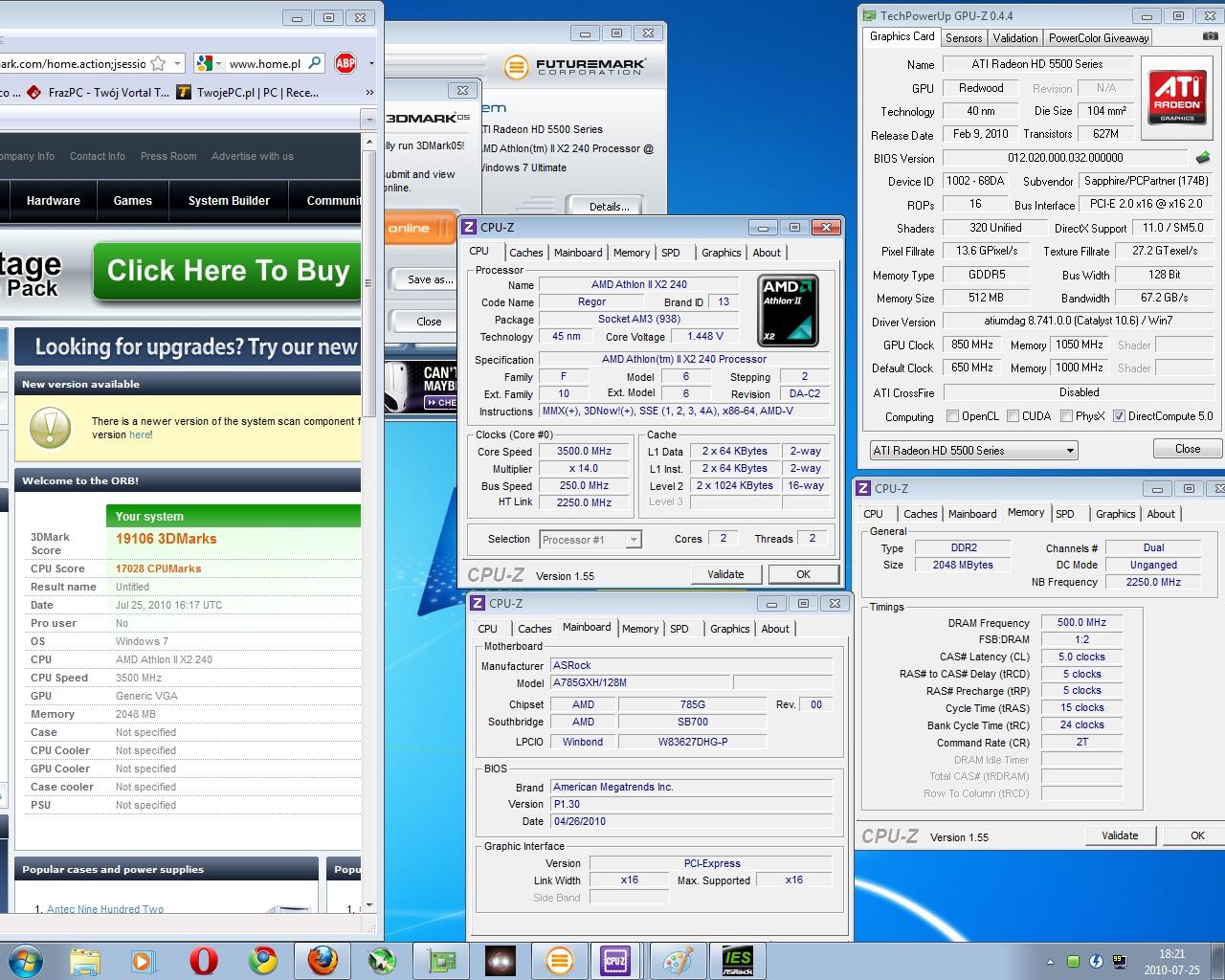
Task: Click the GPU-Z graphics card taskbar icon
Action: click(441, 961)
